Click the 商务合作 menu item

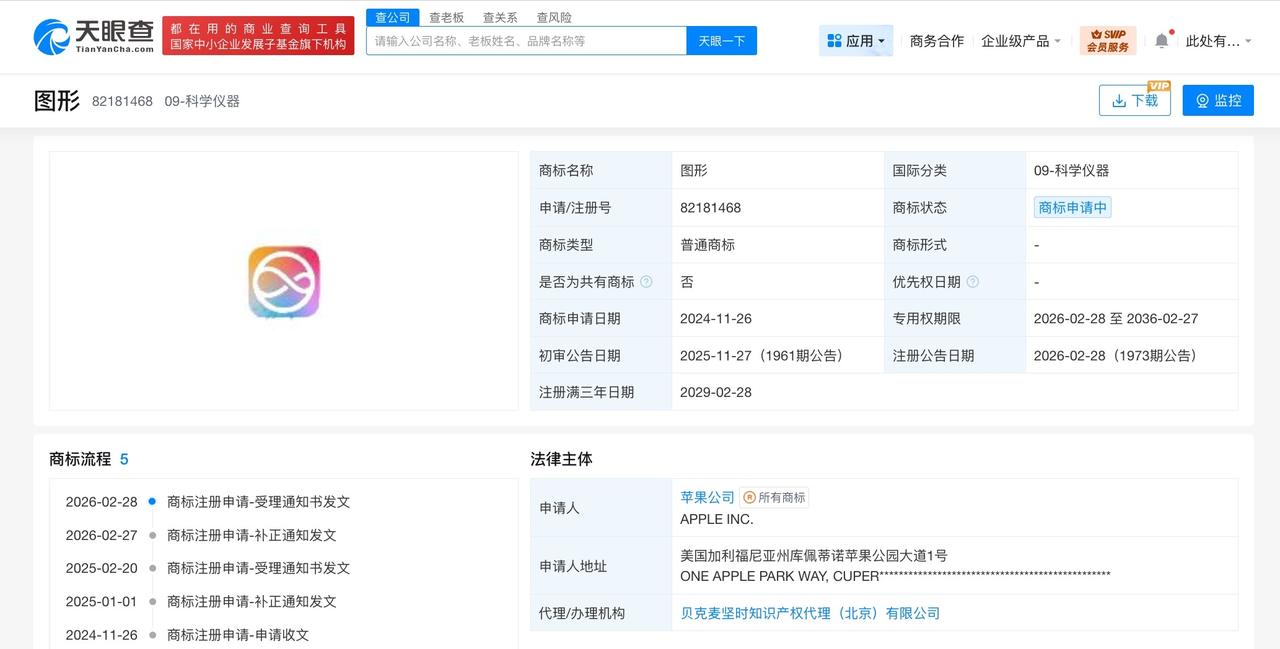tap(936, 41)
